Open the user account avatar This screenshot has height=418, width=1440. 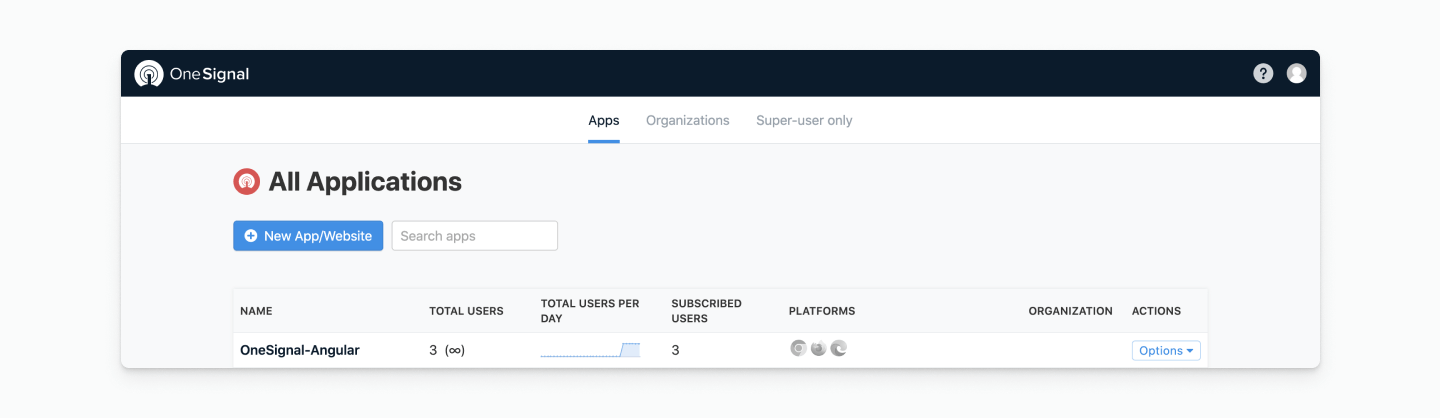click(x=1296, y=73)
